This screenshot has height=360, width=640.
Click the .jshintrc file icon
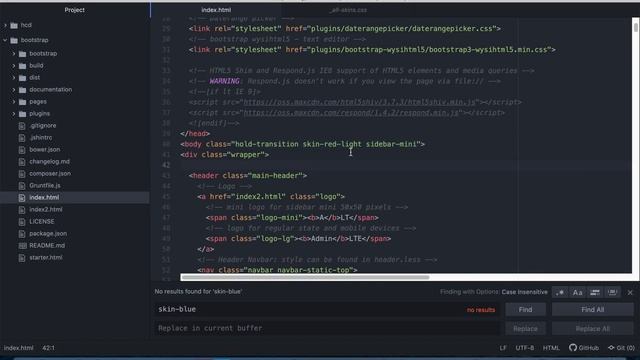point(22,138)
